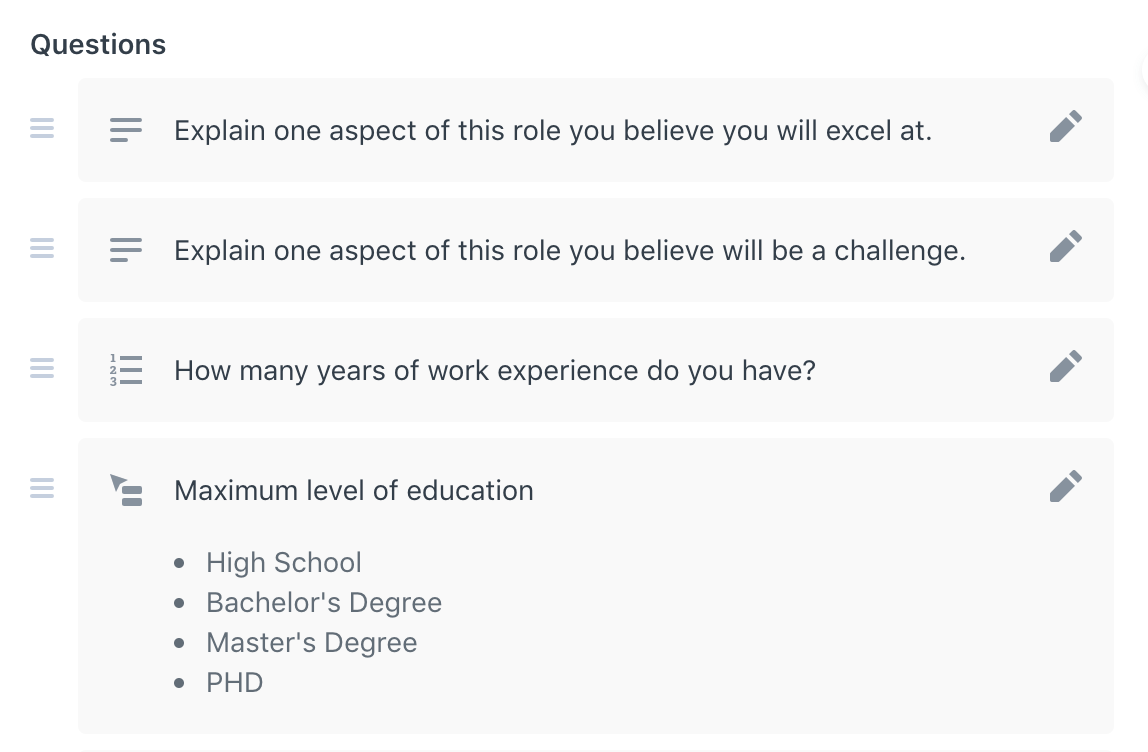Select the PHD option

click(x=234, y=682)
